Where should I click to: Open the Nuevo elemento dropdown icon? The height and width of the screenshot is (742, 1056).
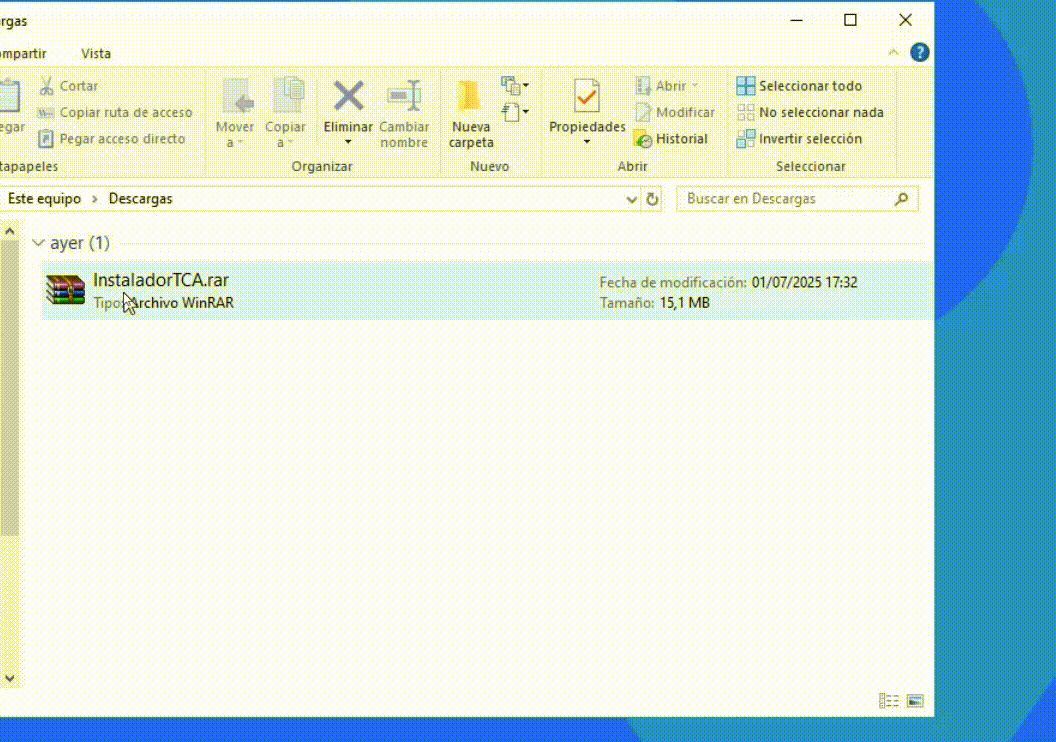[515, 86]
